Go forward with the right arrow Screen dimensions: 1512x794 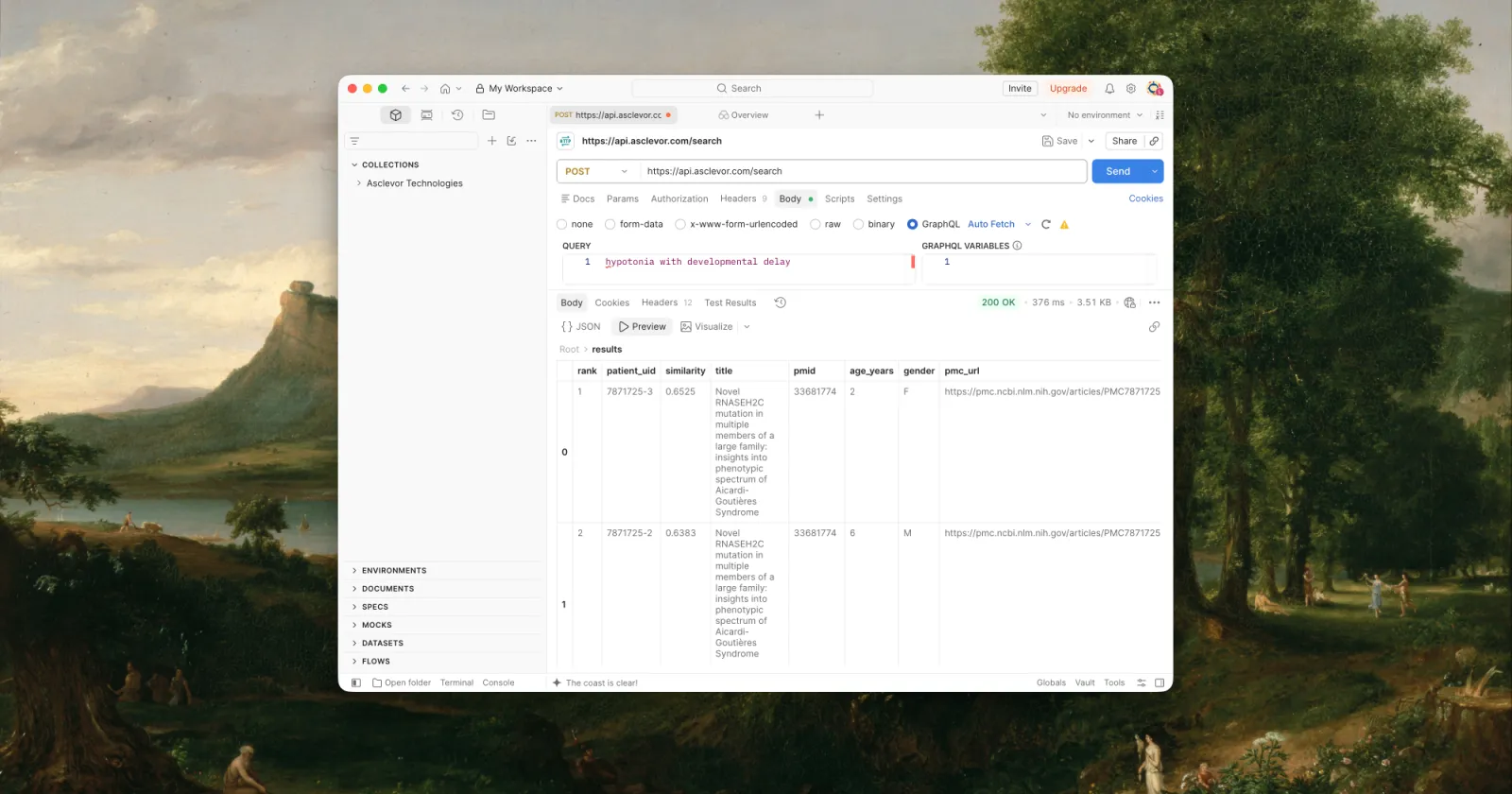point(424,89)
